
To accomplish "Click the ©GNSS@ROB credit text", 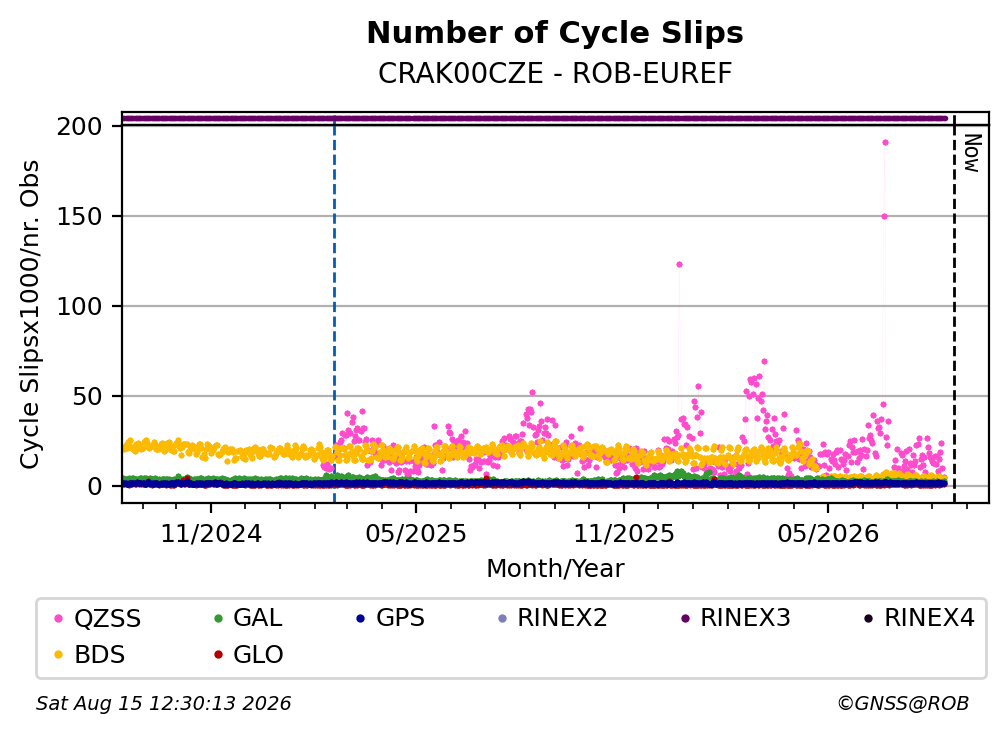I will [x=903, y=703].
